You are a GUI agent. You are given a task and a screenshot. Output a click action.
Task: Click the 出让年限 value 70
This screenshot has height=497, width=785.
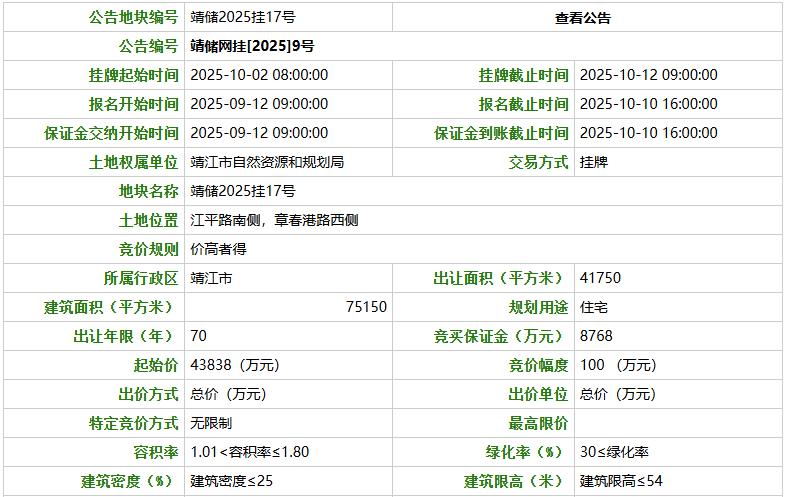click(198, 336)
